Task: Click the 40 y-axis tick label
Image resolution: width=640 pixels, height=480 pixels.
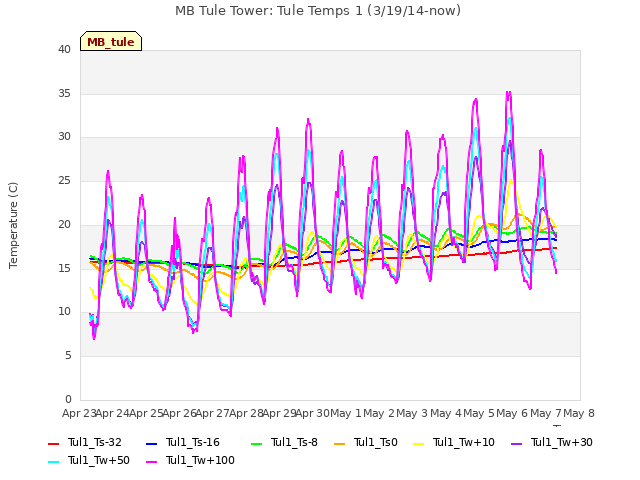Action: [x=64, y=49]
